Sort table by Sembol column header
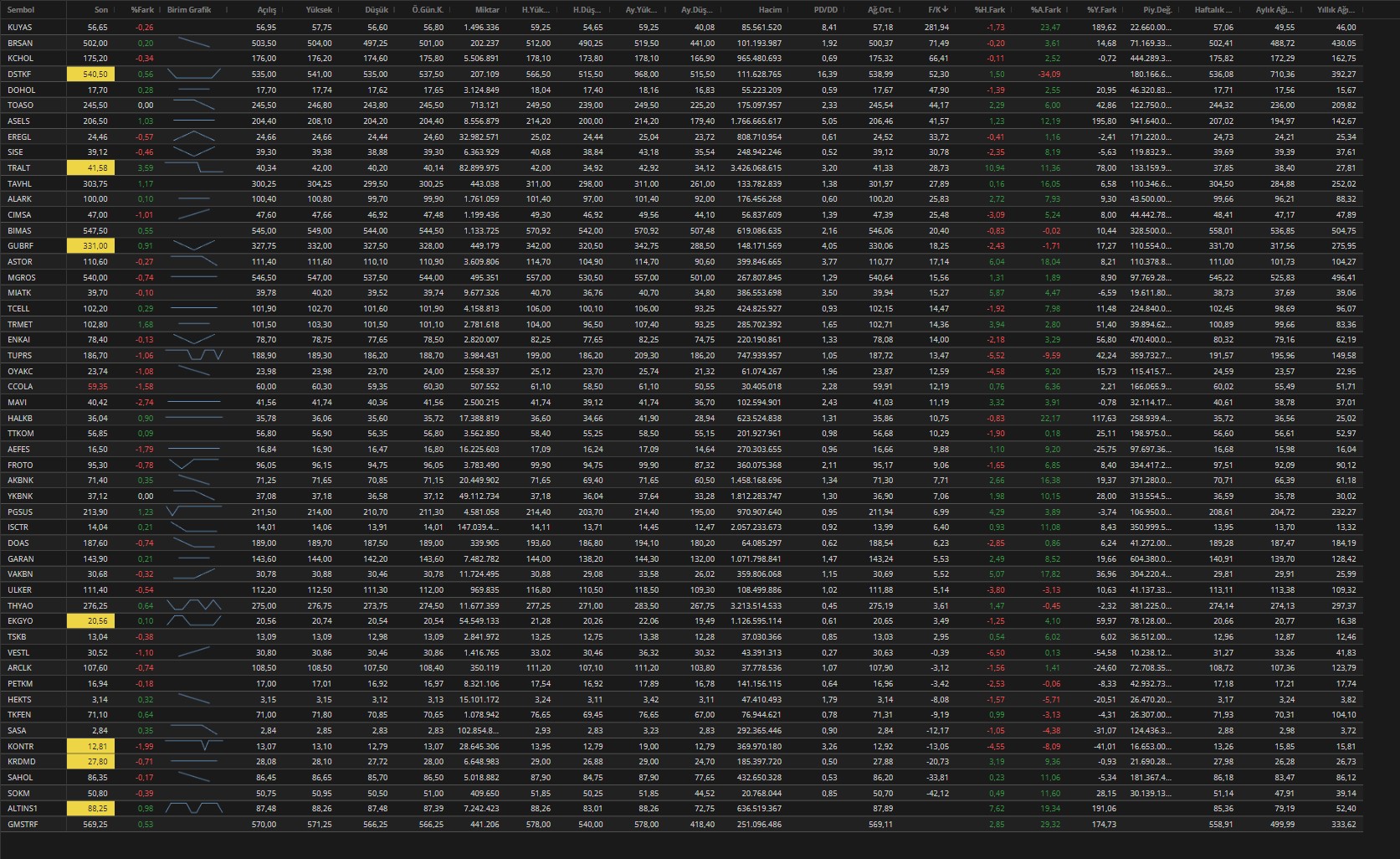Screen dimensions: 1400x859 pos(21,10)
